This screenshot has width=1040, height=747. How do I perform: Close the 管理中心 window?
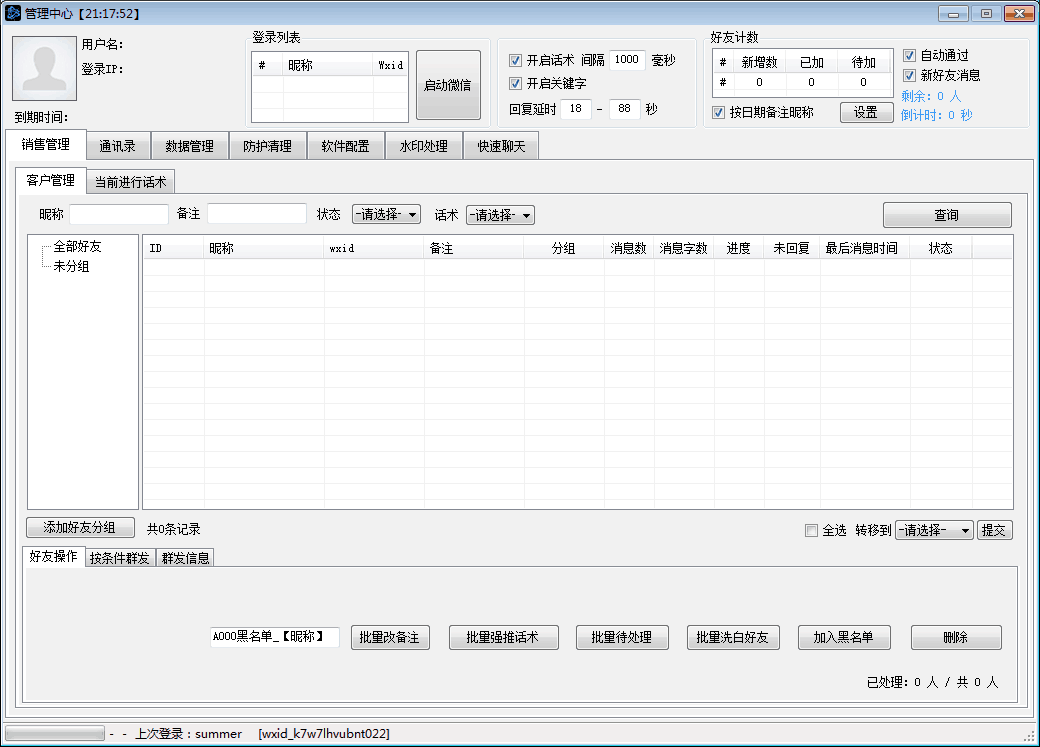pos(1019,13)
